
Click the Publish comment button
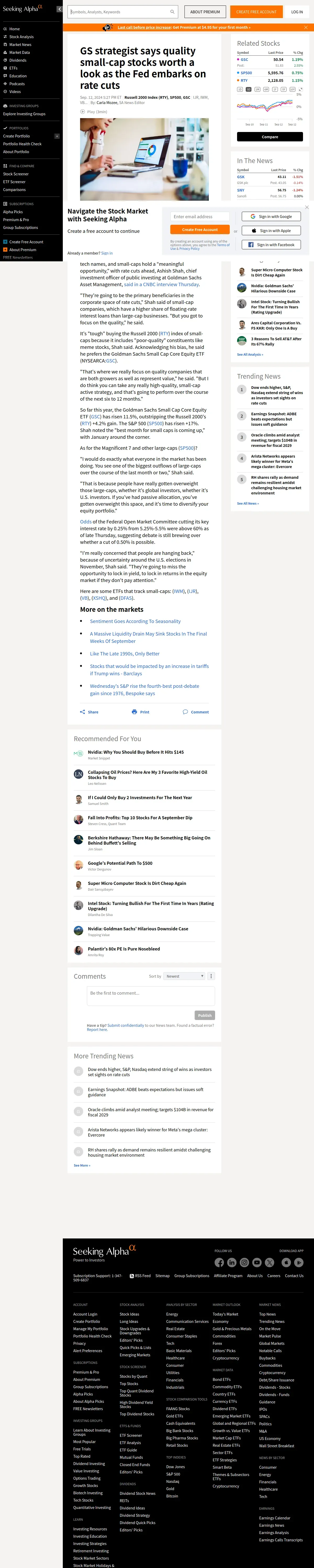tap(205, 1015)
